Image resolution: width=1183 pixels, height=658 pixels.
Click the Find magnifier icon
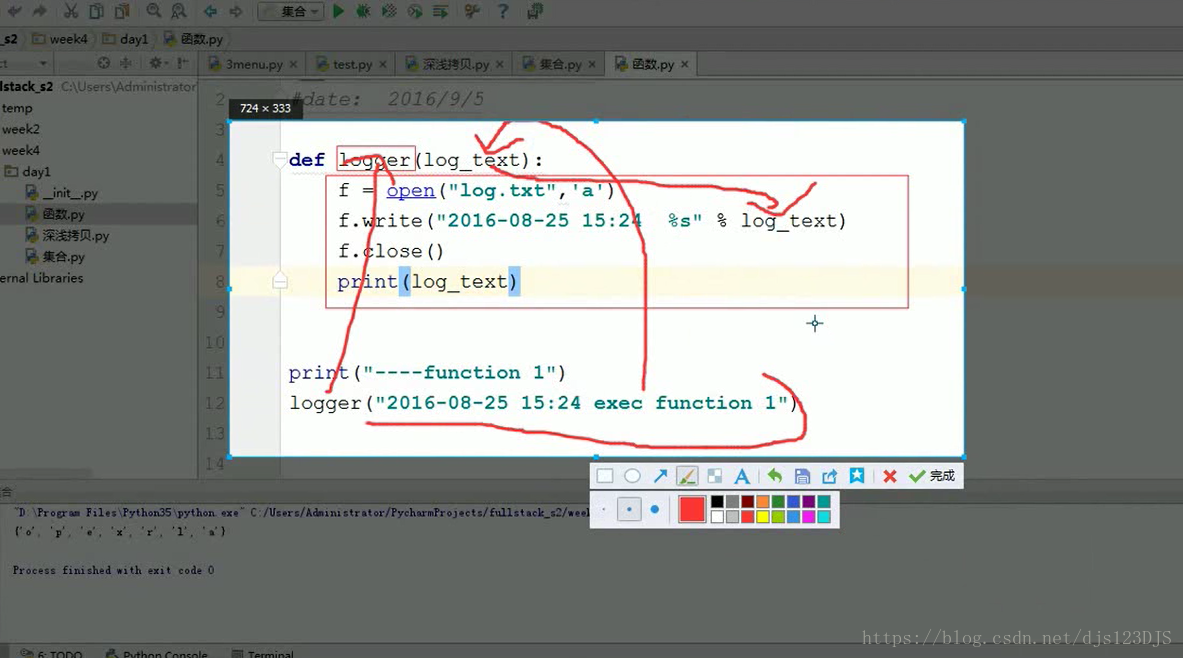154,11
